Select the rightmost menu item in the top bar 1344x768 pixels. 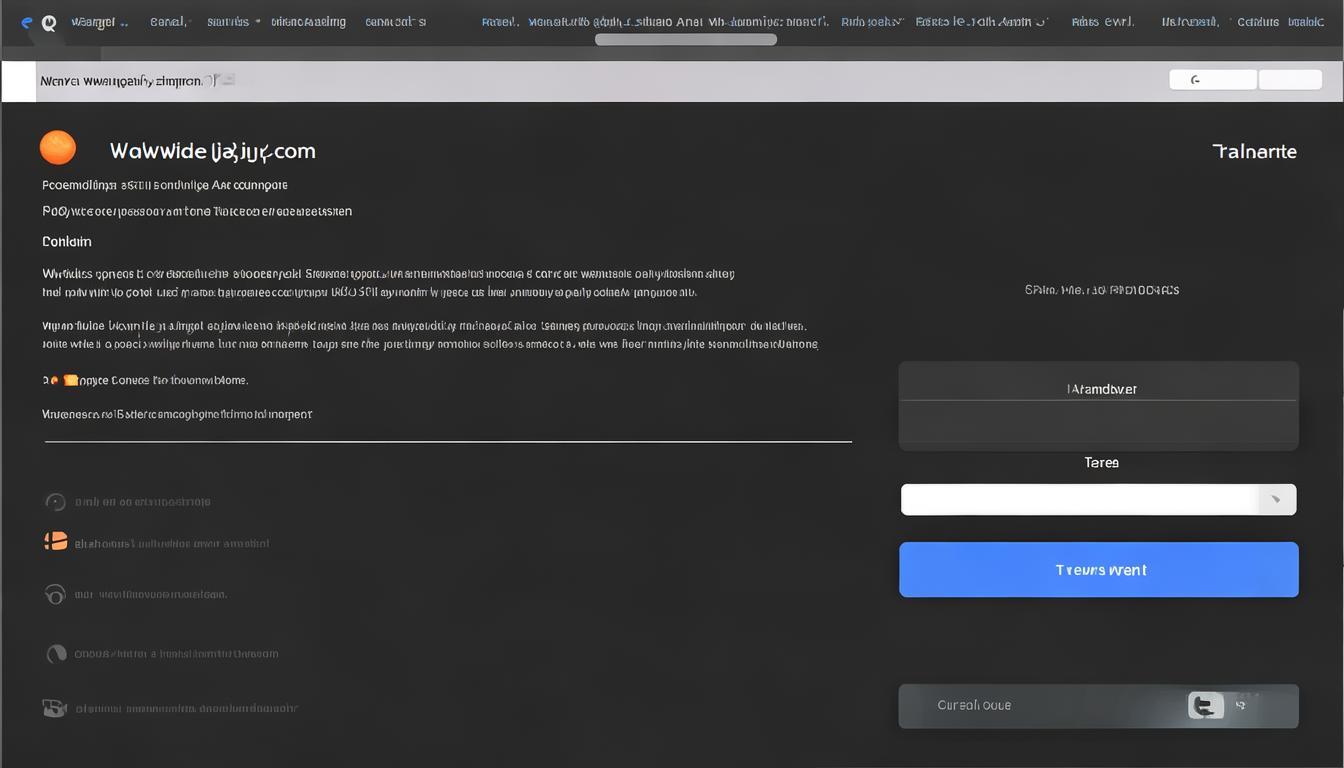click(x=1305, y=22)
